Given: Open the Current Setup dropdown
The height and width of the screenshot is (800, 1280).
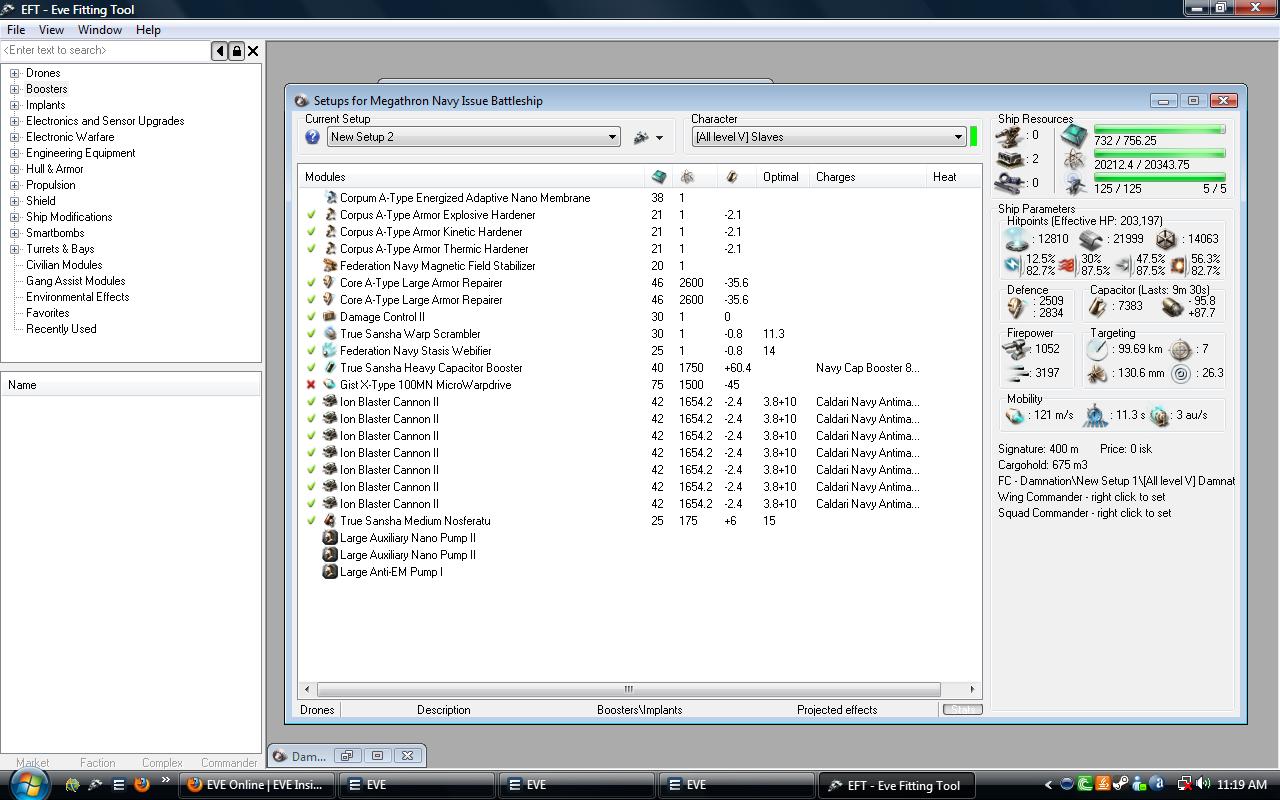Looking at the screenshot, I should click(x=612, y=137).
